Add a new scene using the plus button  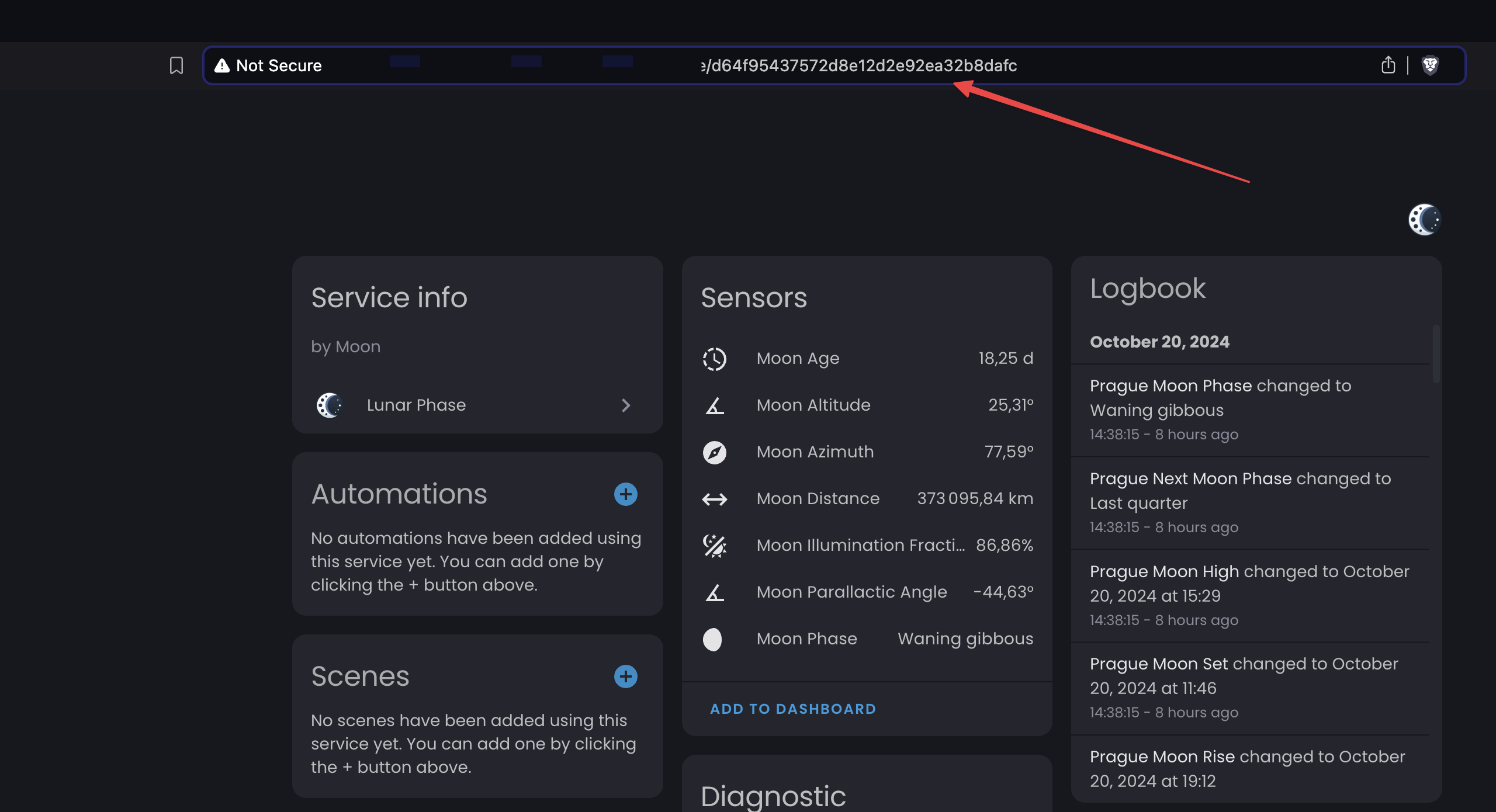click(x=625, y=676)
